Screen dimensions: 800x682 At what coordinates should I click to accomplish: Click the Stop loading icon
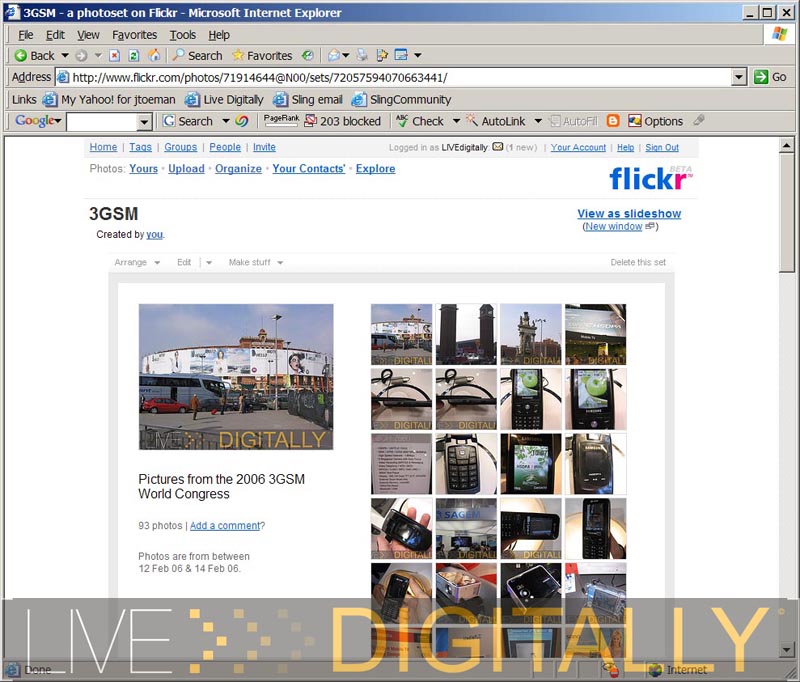[115, 56]
